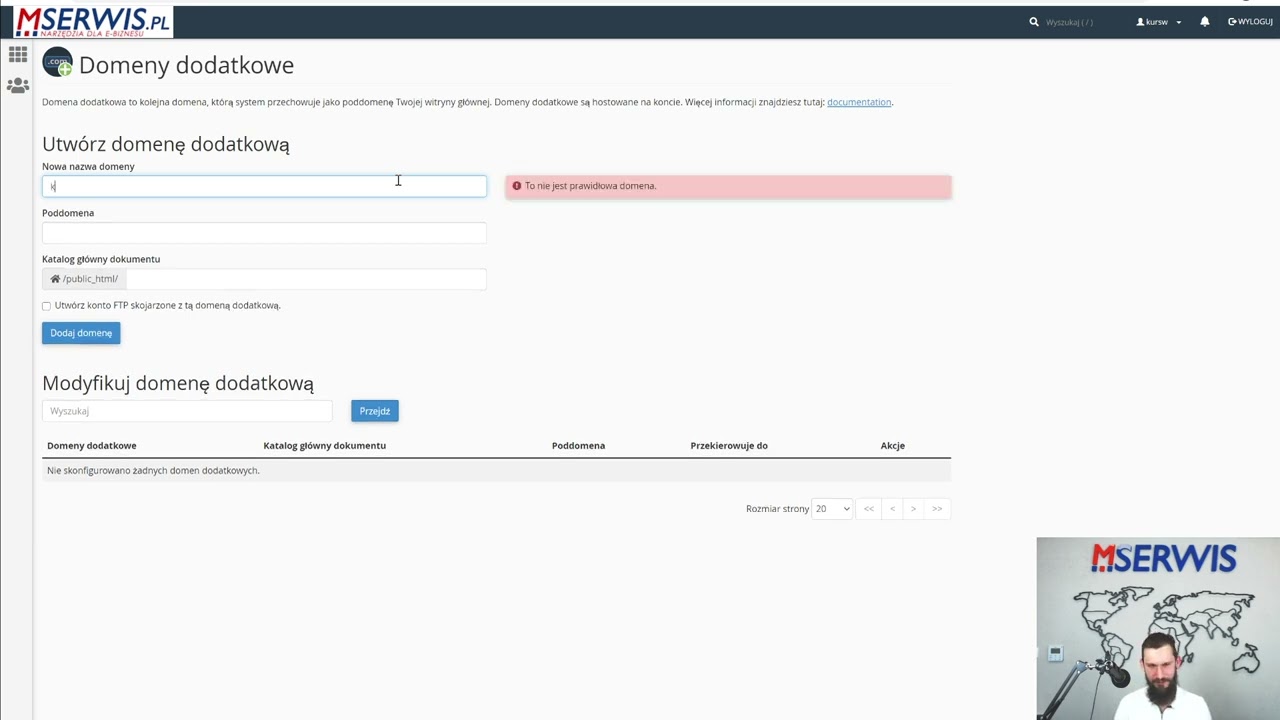Click the error icon in red alert

pos(517,186)
